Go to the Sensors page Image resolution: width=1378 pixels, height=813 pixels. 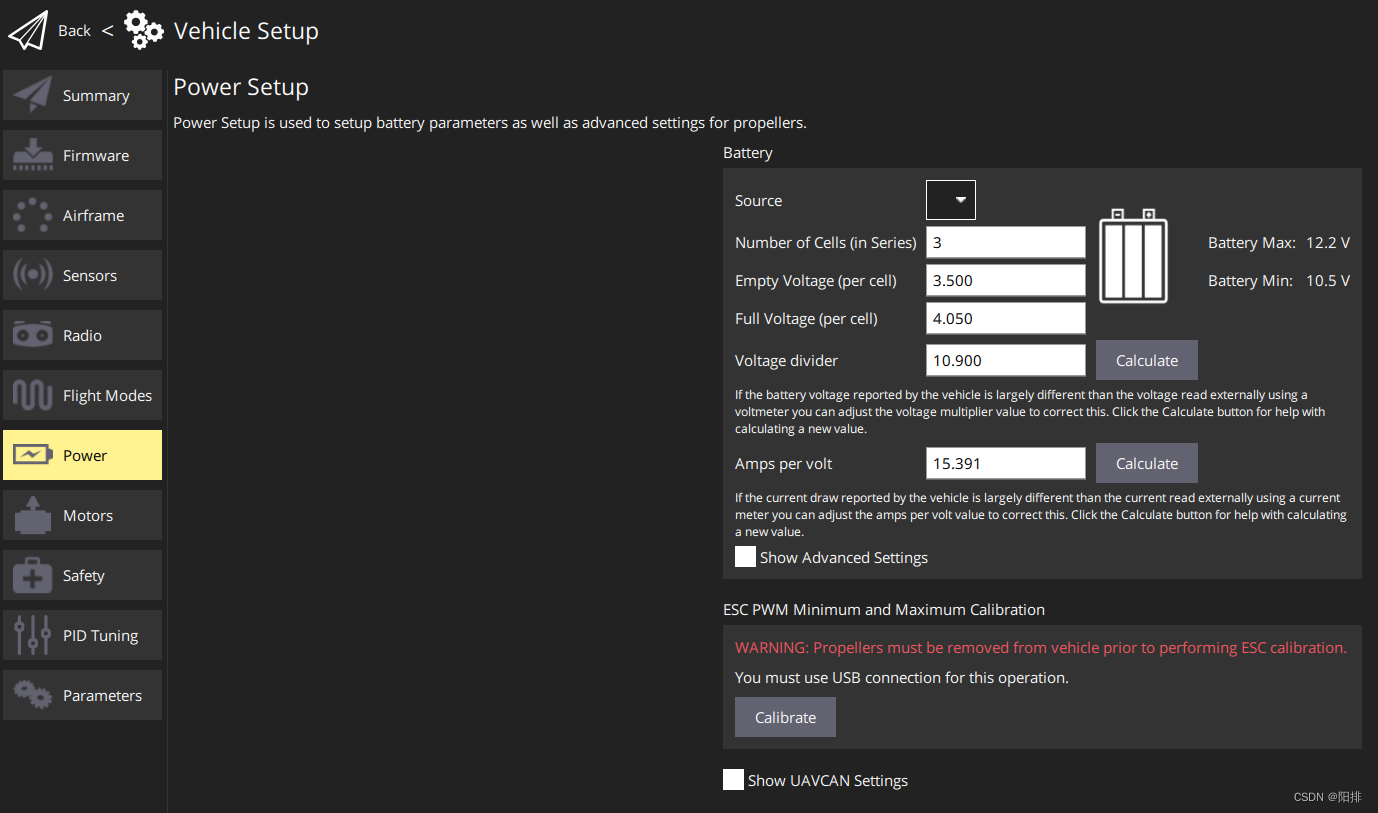pyautogui.click(x=82, y=275)
